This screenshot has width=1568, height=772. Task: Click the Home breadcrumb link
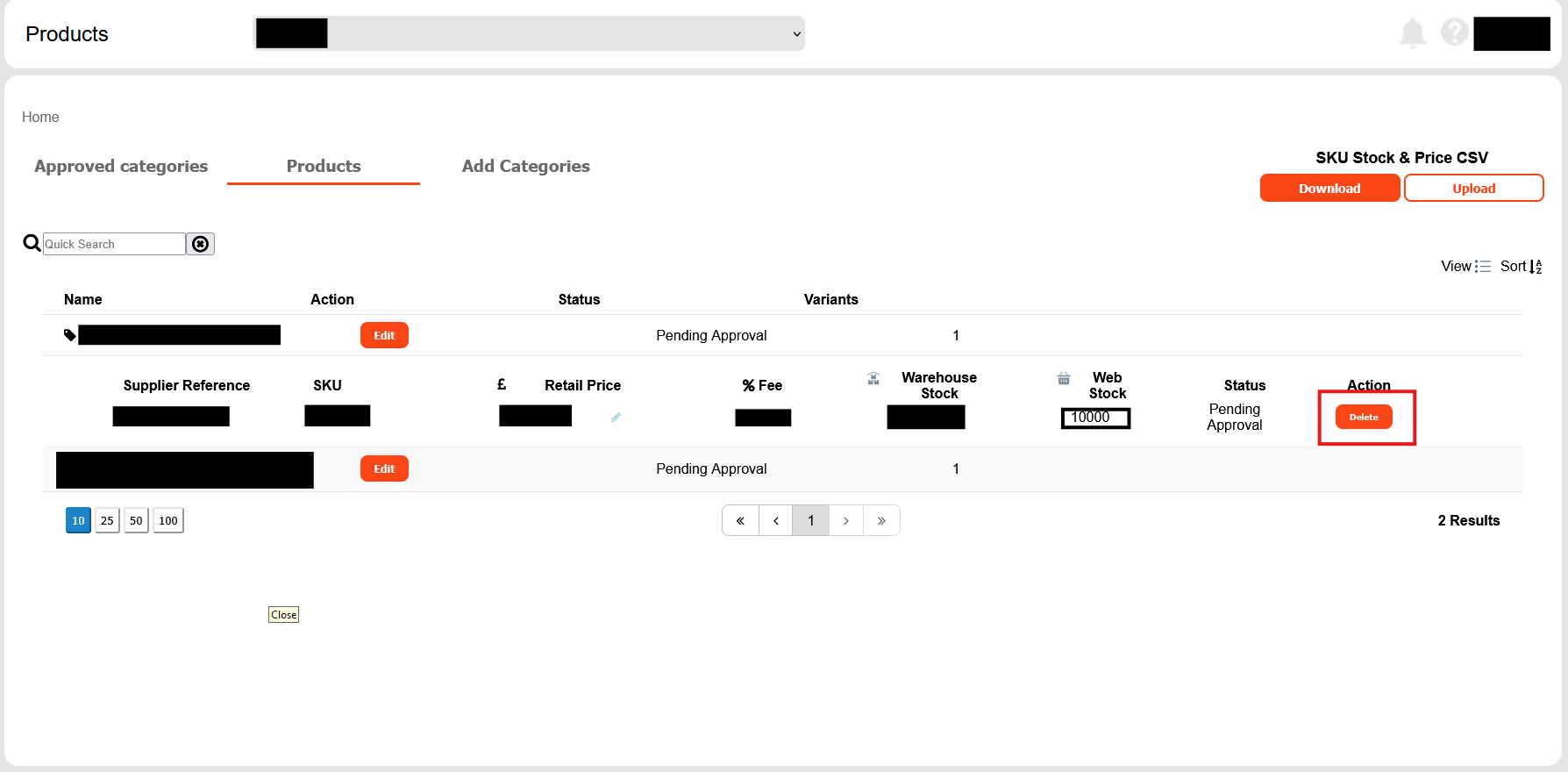pos(40,117)
